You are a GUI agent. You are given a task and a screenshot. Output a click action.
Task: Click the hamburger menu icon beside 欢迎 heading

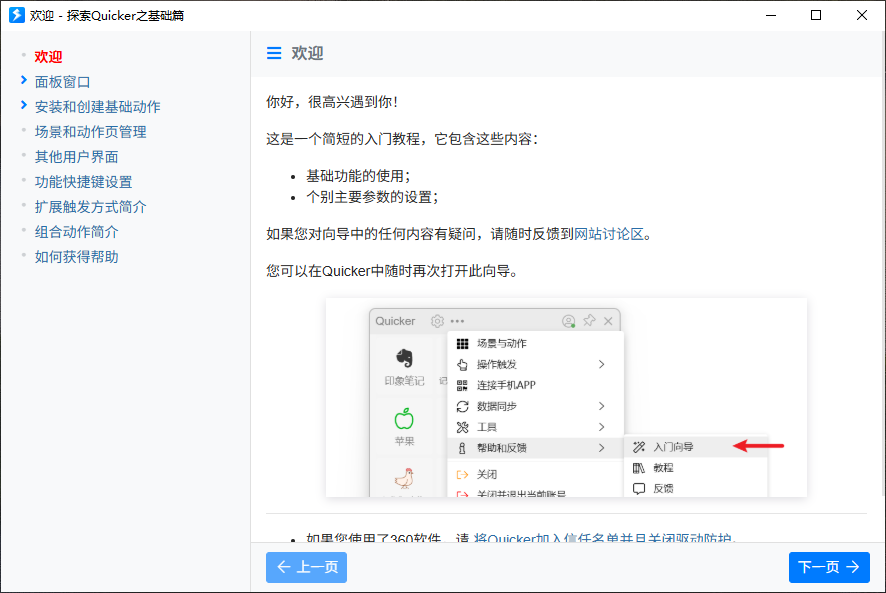(x=274, y=54)
